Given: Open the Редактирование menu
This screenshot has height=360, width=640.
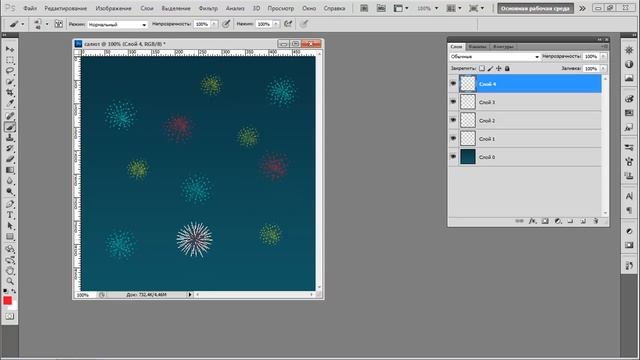Looking at the screenshot, I should [65, 8].
